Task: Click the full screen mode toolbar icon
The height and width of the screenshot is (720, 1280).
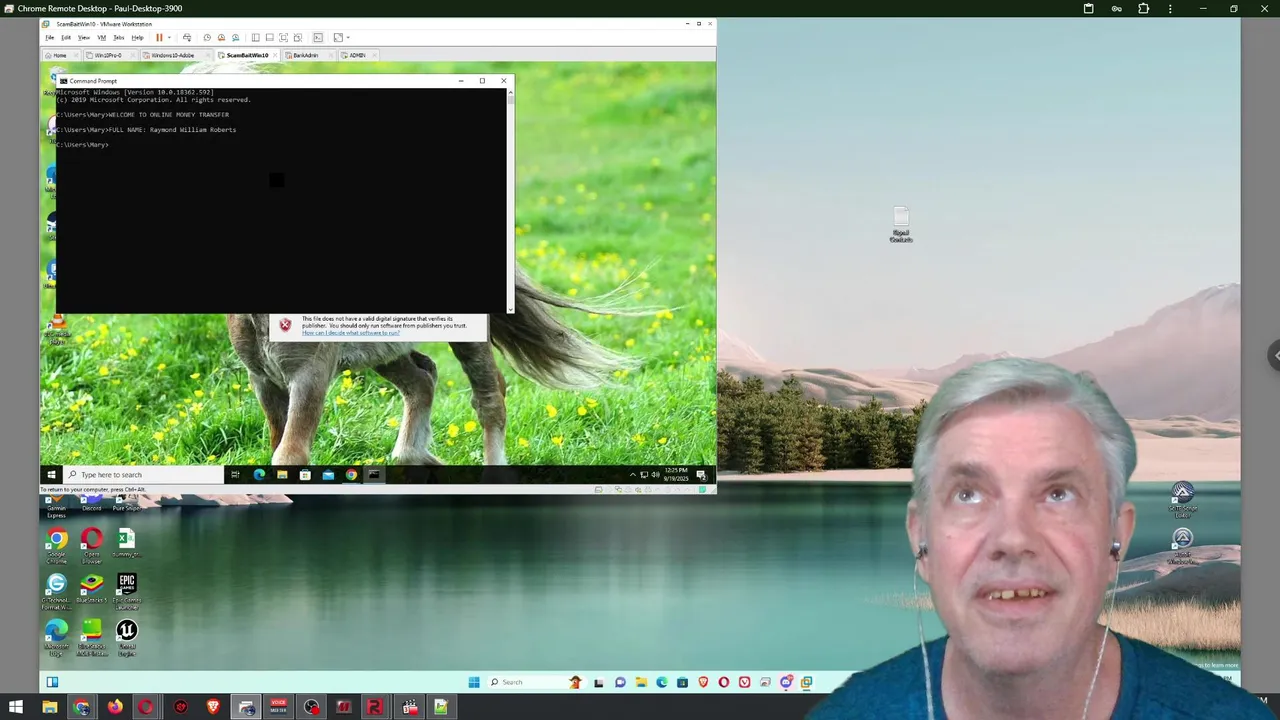Action: click(x=283, y=38)
